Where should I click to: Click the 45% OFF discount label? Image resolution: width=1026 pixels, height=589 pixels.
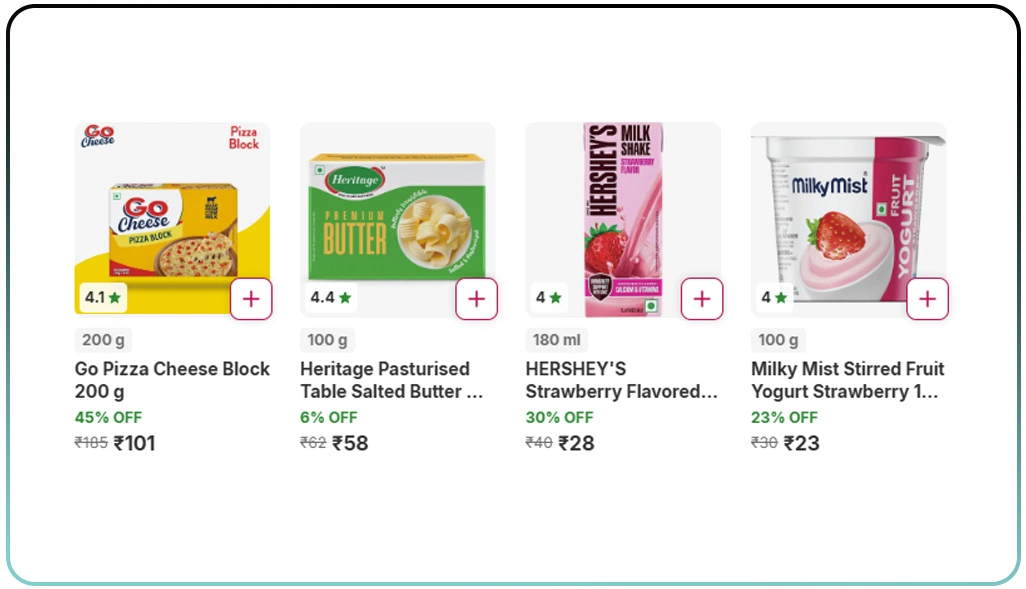click(108, 417)
